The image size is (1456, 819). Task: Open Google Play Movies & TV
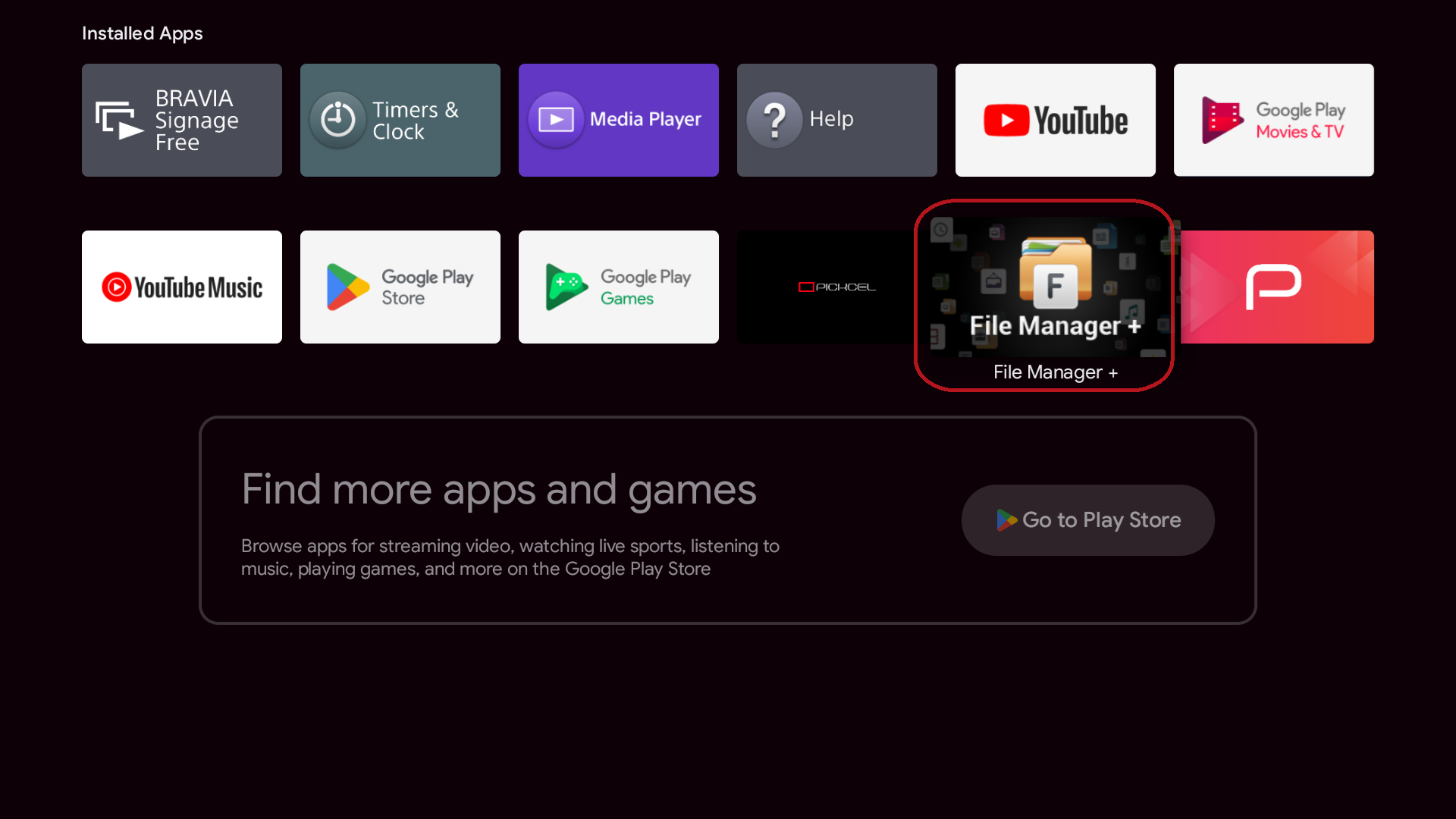point(1273,120)
